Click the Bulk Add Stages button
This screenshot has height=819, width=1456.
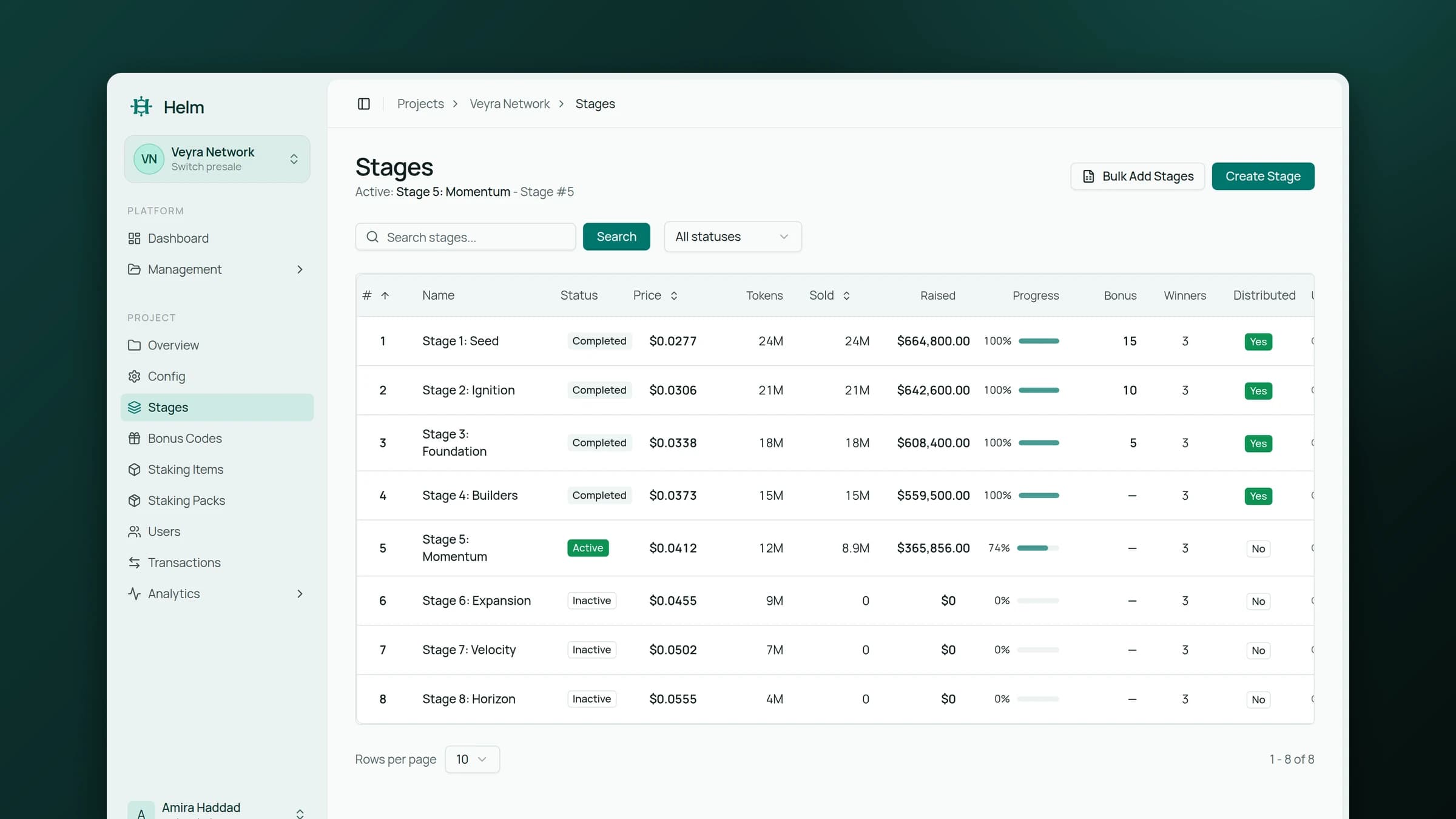tap(1137, 176)
